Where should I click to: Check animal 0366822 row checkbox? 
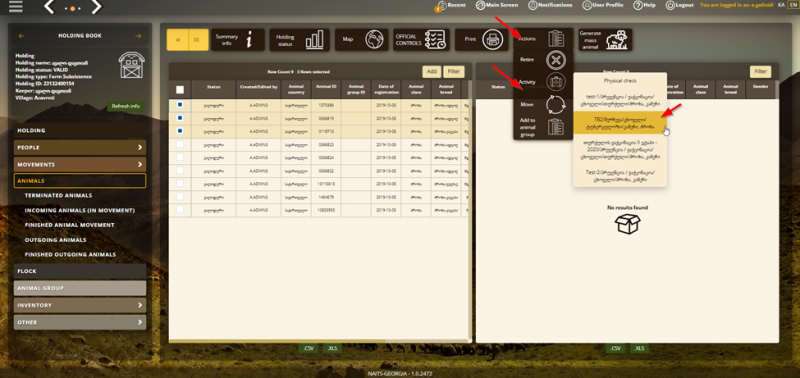click(180, 170)
